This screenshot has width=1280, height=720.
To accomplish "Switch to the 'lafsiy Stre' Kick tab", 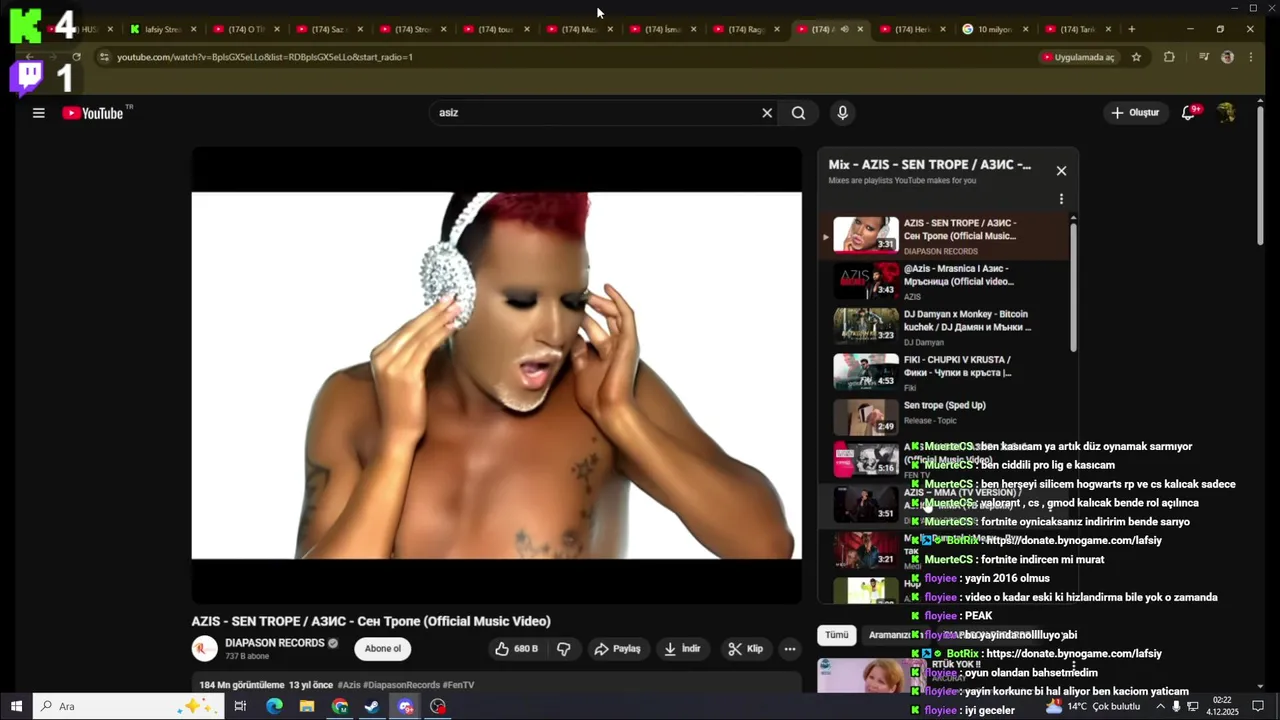I will 163,29.
